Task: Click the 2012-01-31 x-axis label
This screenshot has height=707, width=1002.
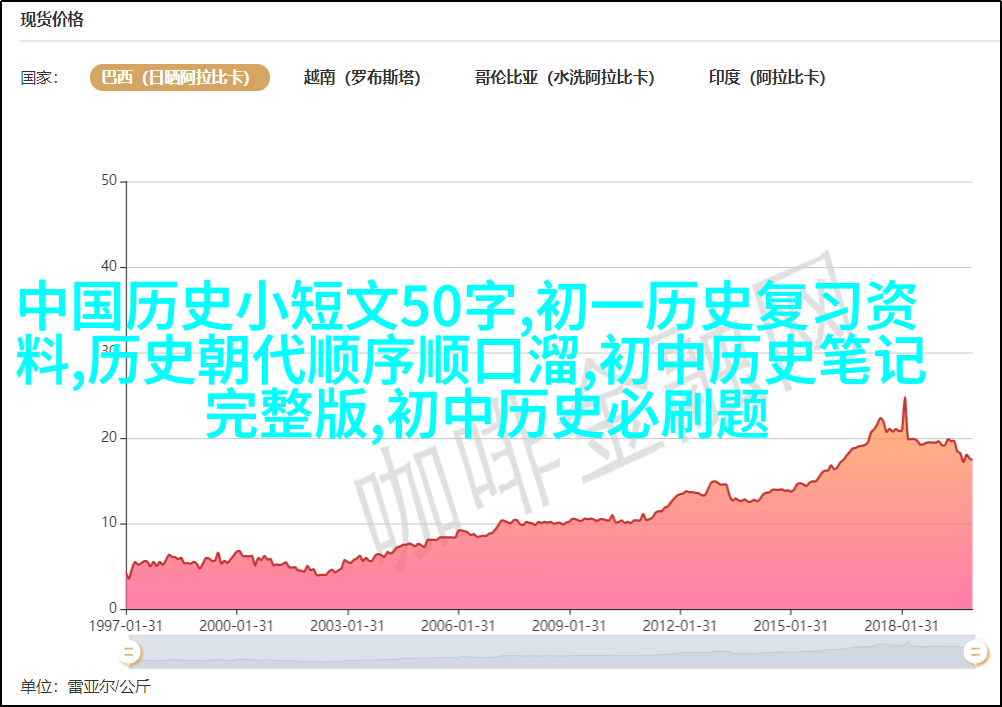Action: 681,625
